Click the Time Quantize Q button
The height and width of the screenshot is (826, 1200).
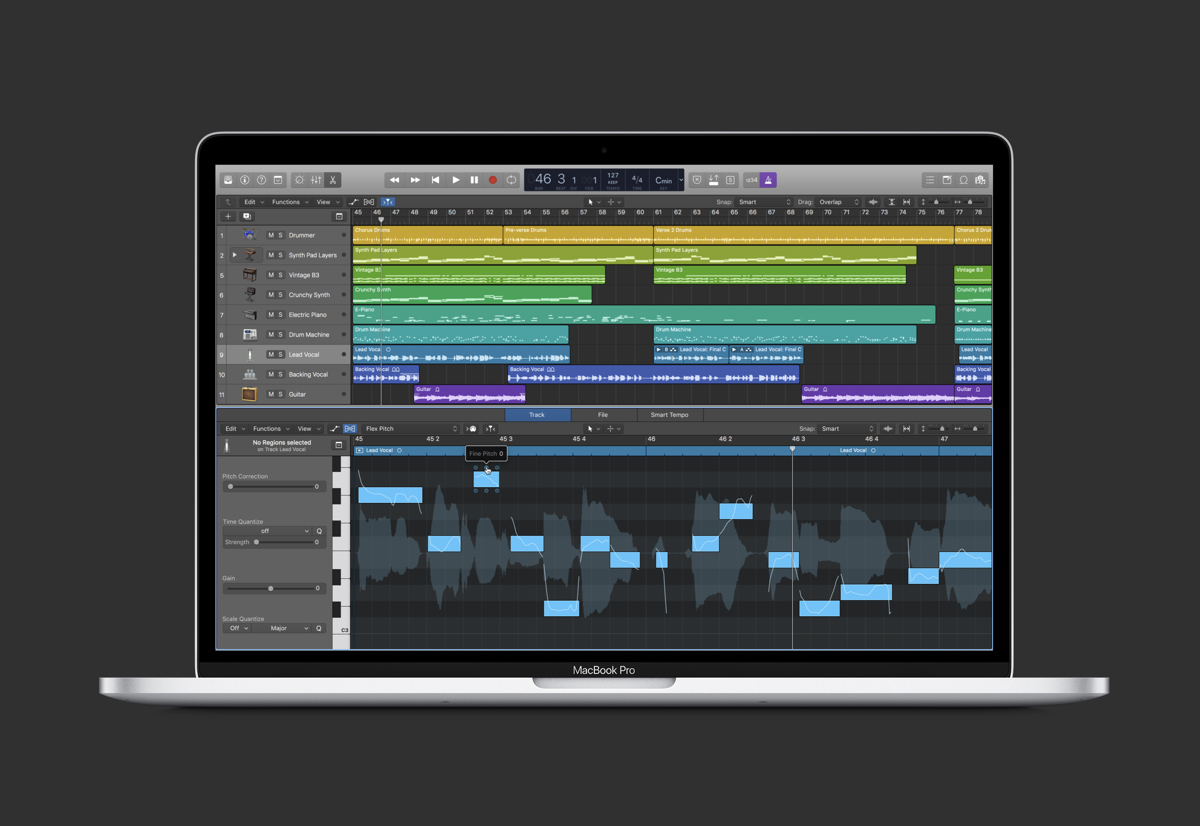[320, 531]
